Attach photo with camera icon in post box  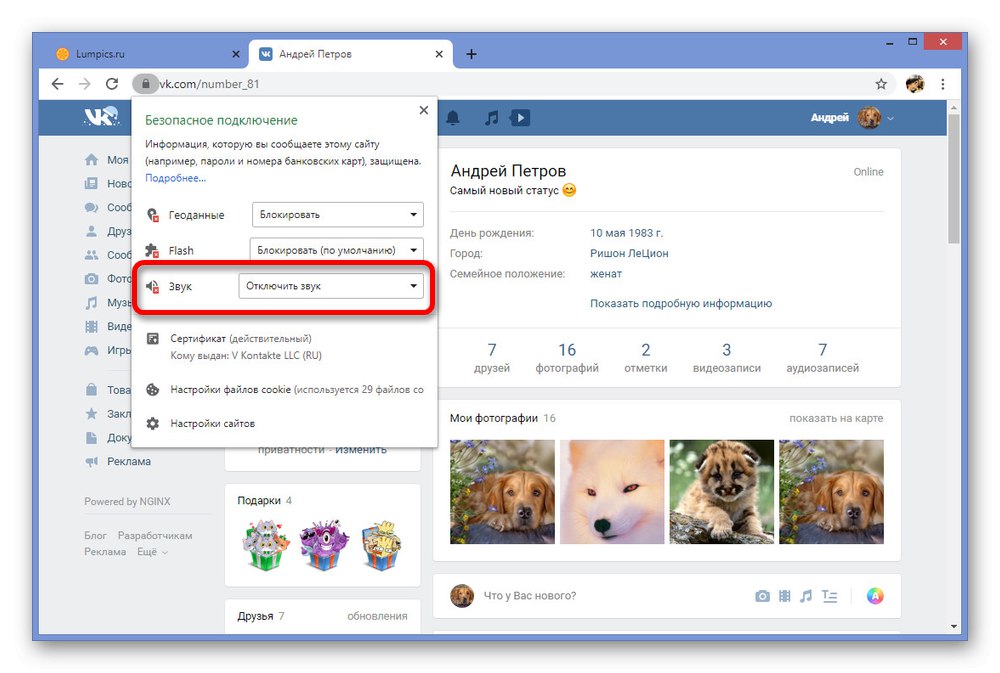coord(762,596)
